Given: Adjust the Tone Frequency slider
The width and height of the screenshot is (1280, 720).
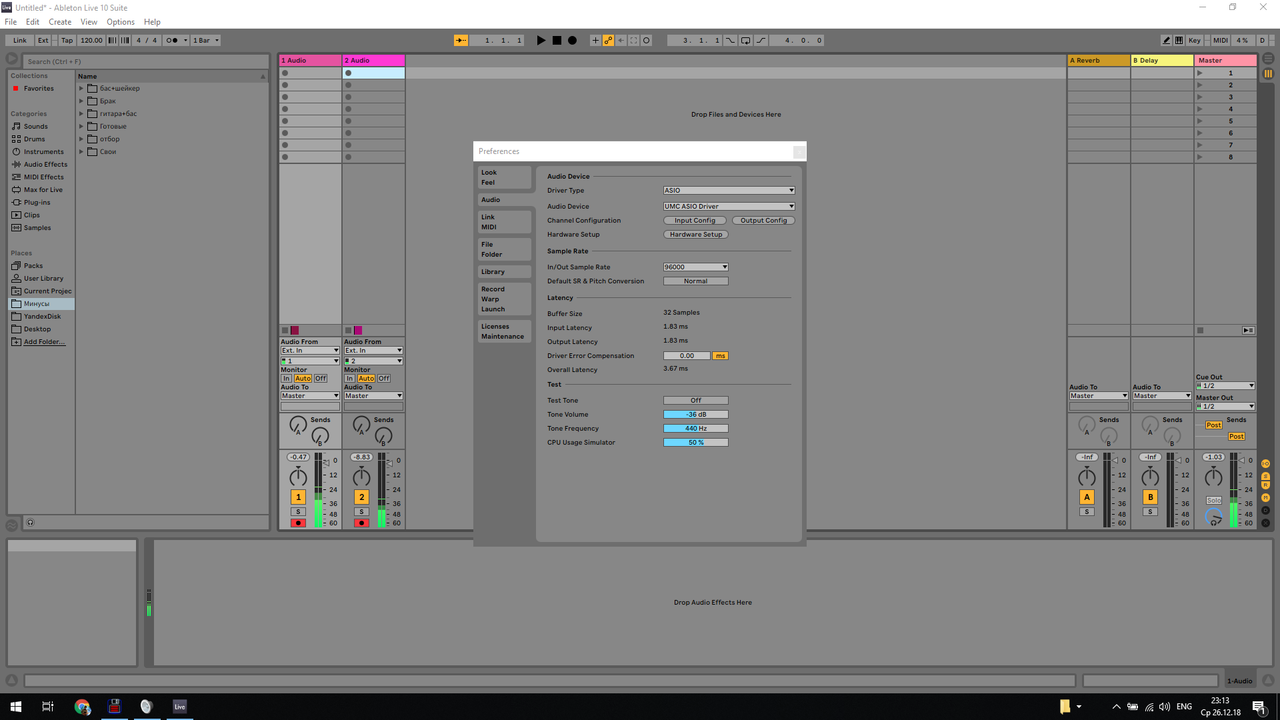Looking at the screenshot, I should [695, 428].
